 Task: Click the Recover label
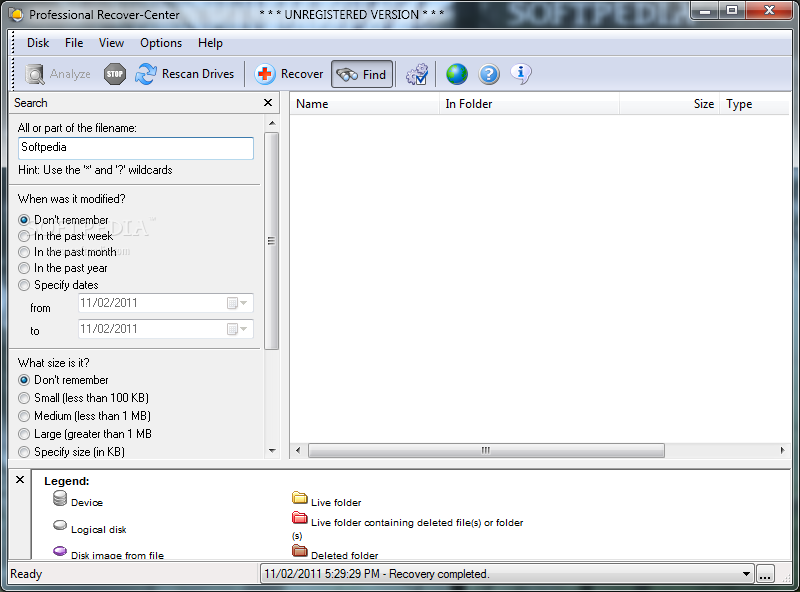[x=302, y=74]
